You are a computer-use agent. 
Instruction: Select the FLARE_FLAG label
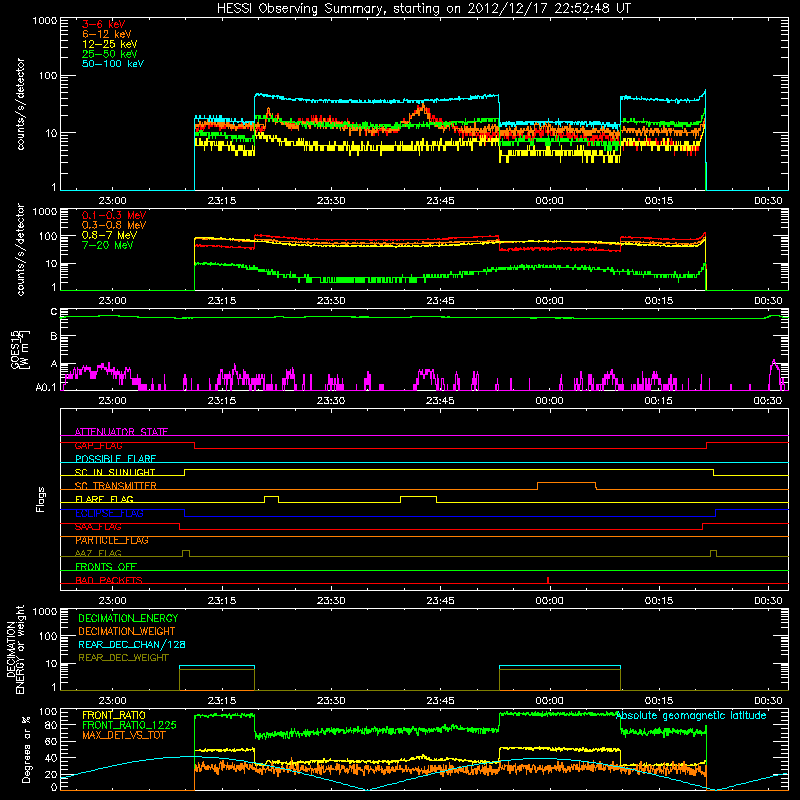point(104,499)
